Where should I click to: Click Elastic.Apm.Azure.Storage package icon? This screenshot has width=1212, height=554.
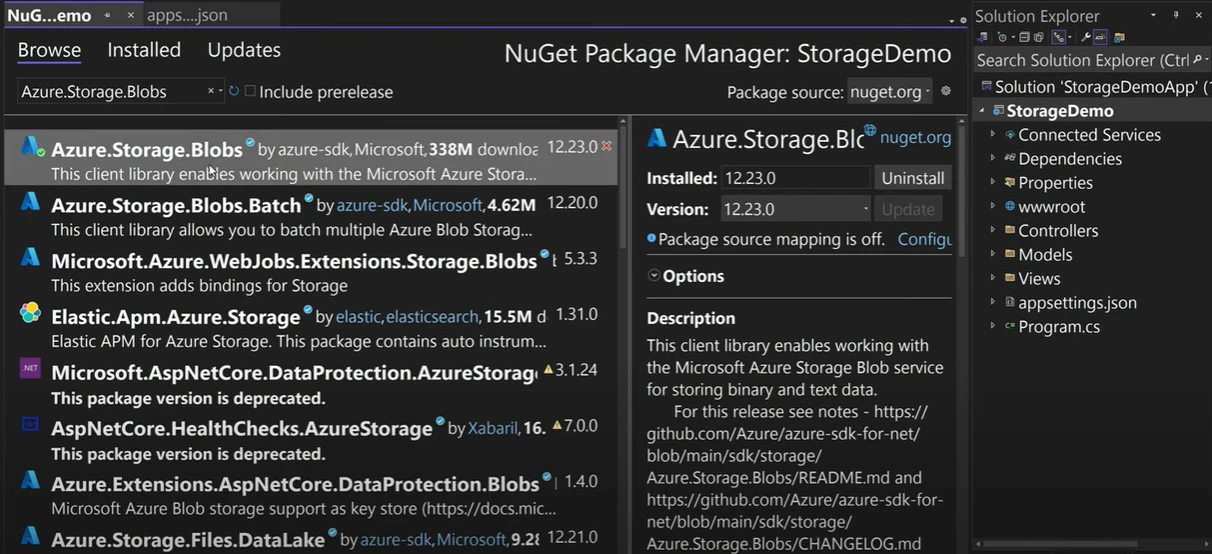(31, 314)
